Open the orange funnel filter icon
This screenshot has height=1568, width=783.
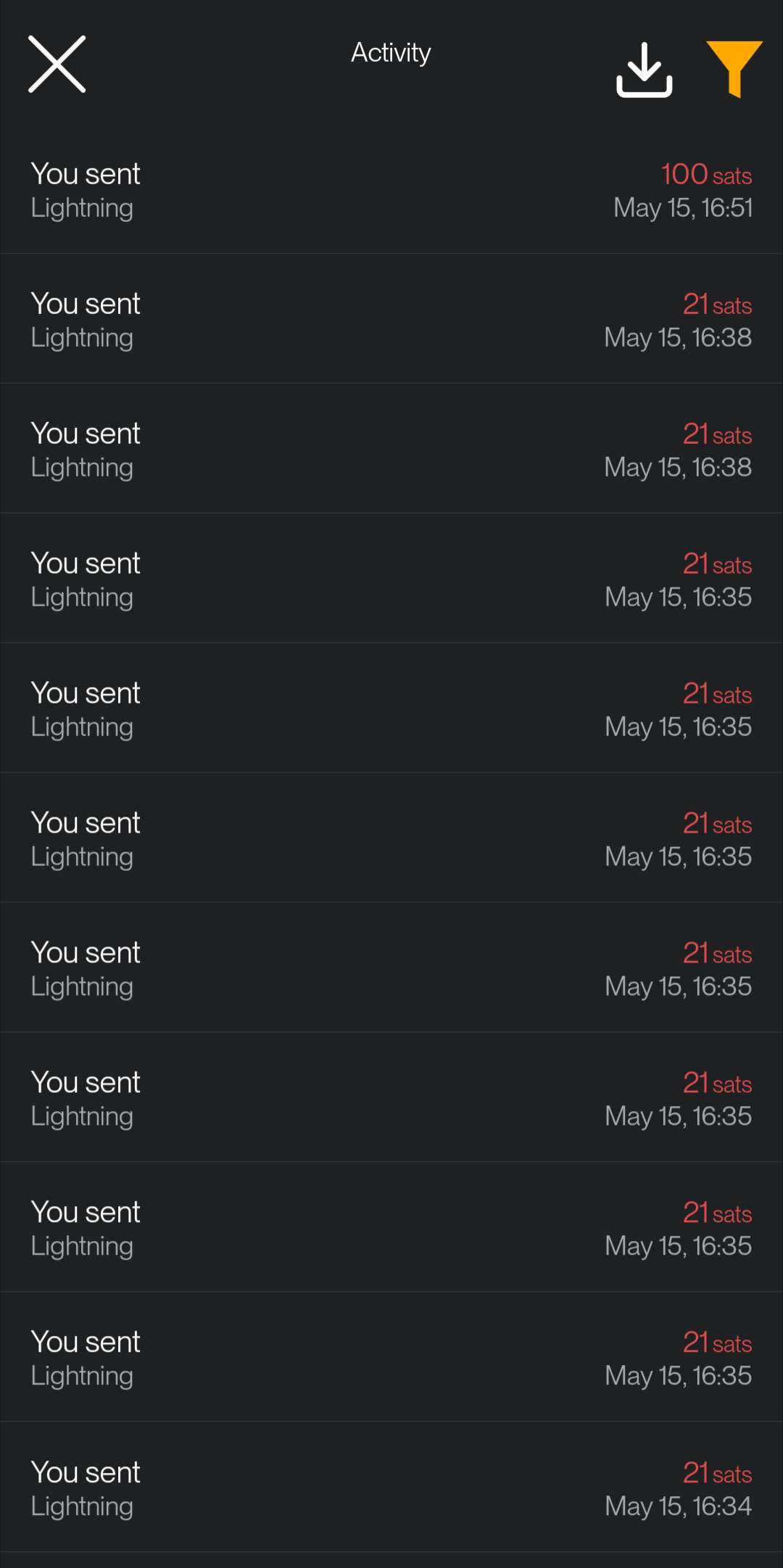point(734,69)
